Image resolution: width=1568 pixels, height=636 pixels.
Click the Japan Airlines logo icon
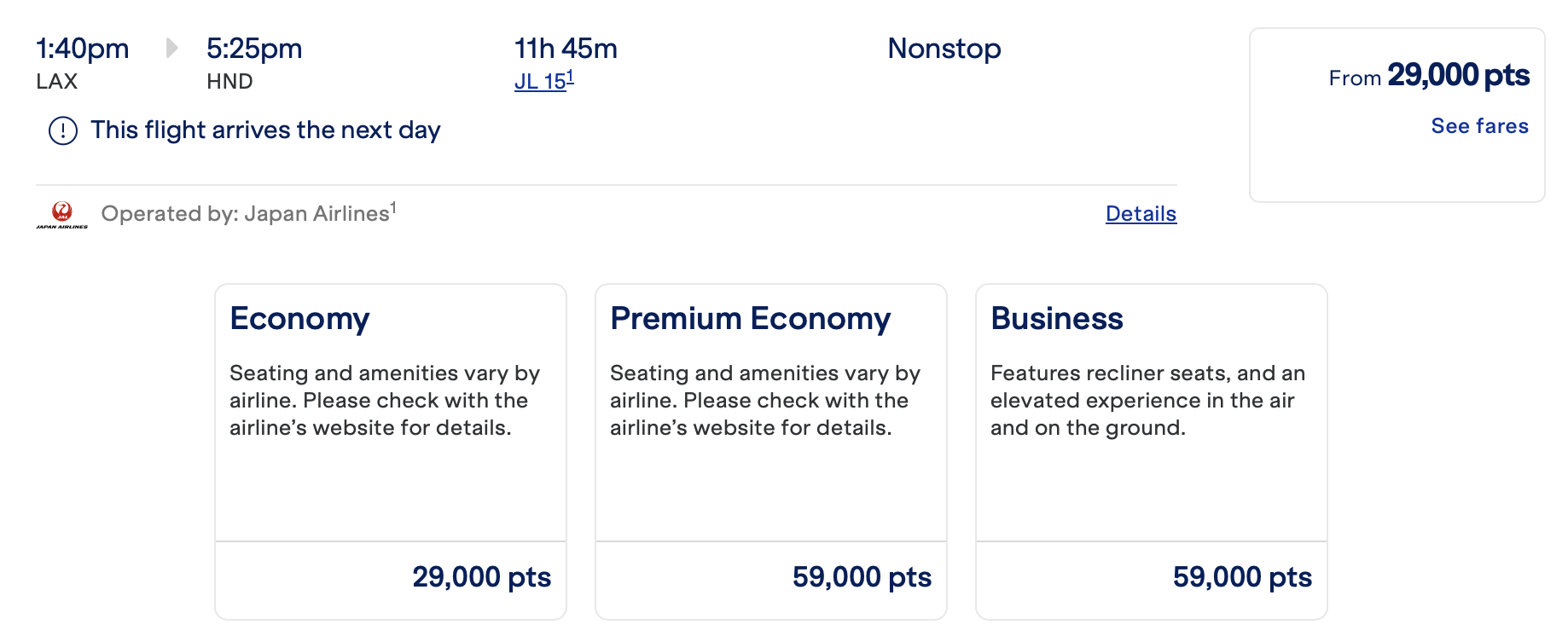point(61,214)
